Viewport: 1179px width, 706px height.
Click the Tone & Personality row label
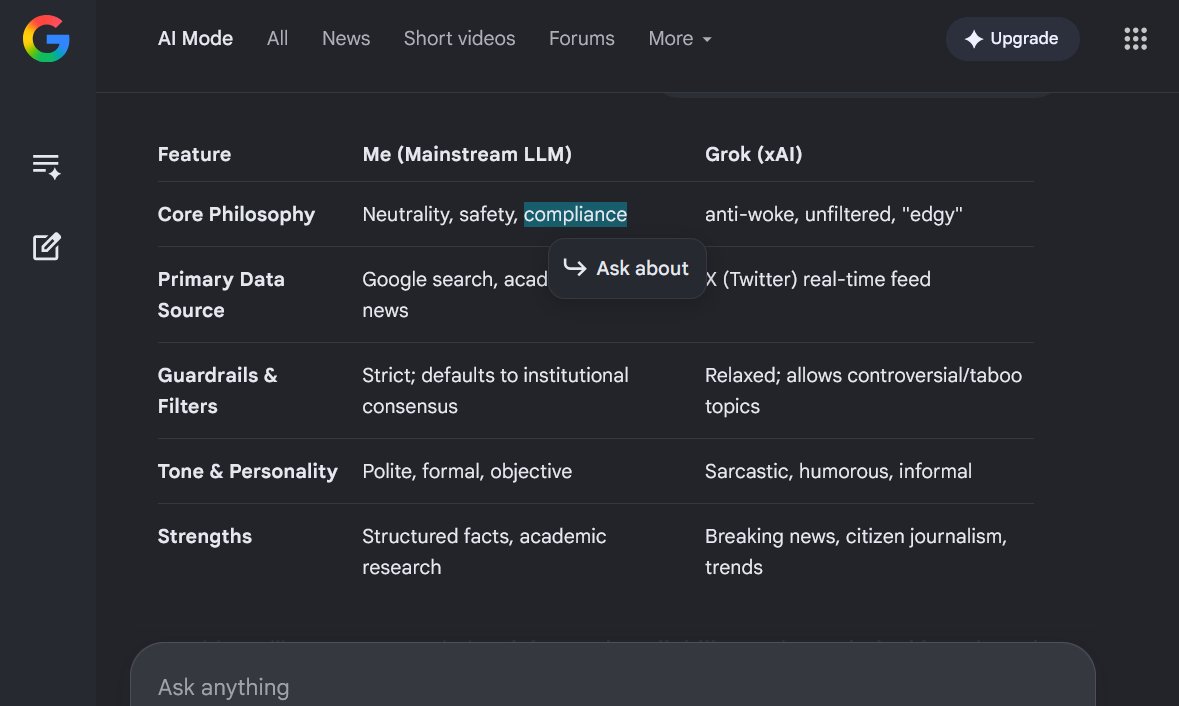(x=247, y=471)
